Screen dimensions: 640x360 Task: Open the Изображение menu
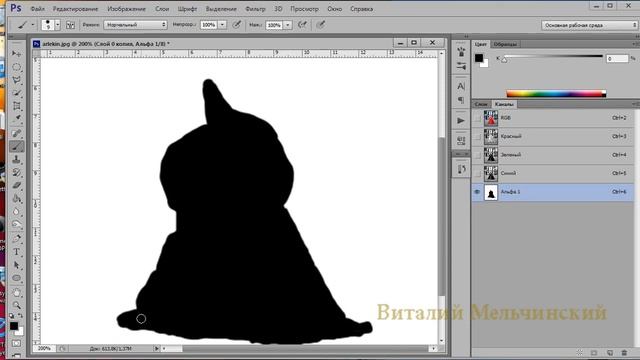pos(127,9)
